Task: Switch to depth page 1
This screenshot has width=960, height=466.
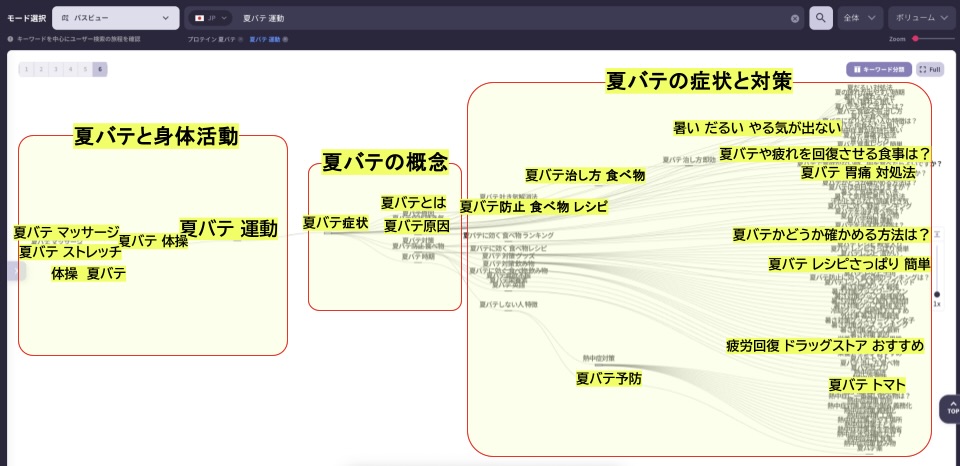Action: (26, 69)
